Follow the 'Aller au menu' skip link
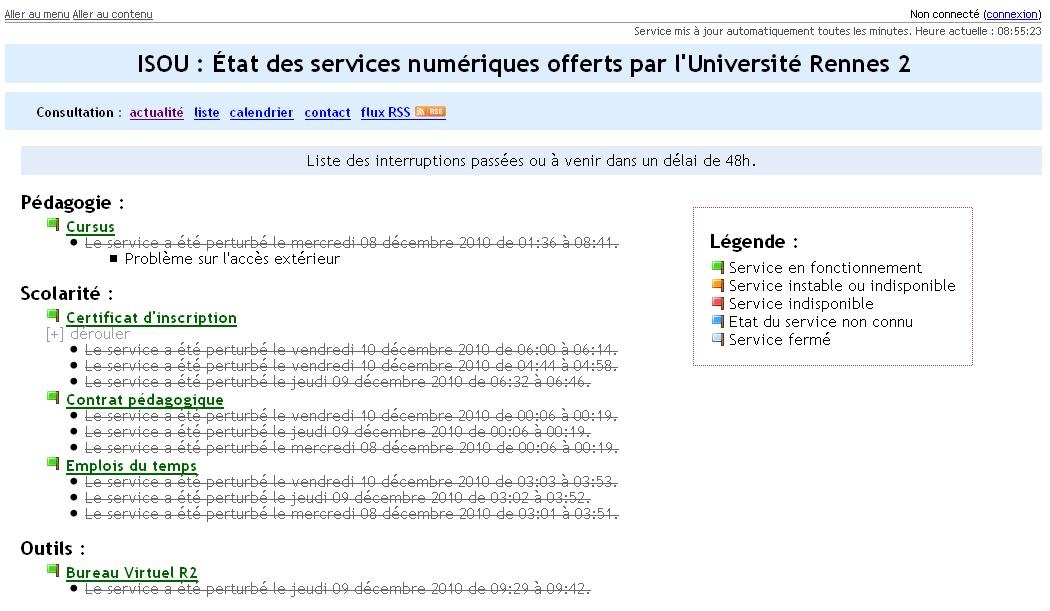This screenshot has height=611, width=1050. pyautogui.click(x=37, y=14)
